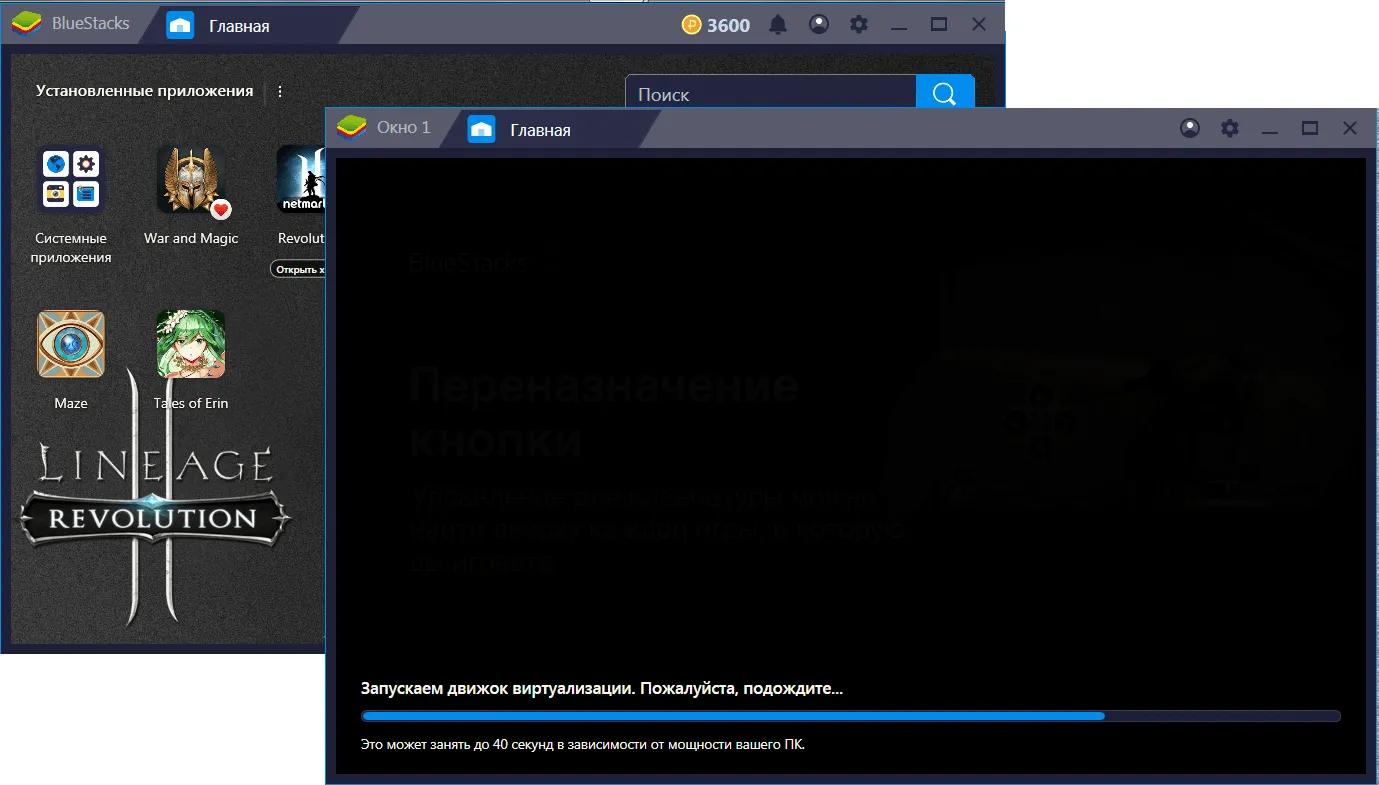Image resolution: width=1379 pixels, height=785 pixels.
Task: Open the Системные приложения folder icon
Action: (70, 180)
